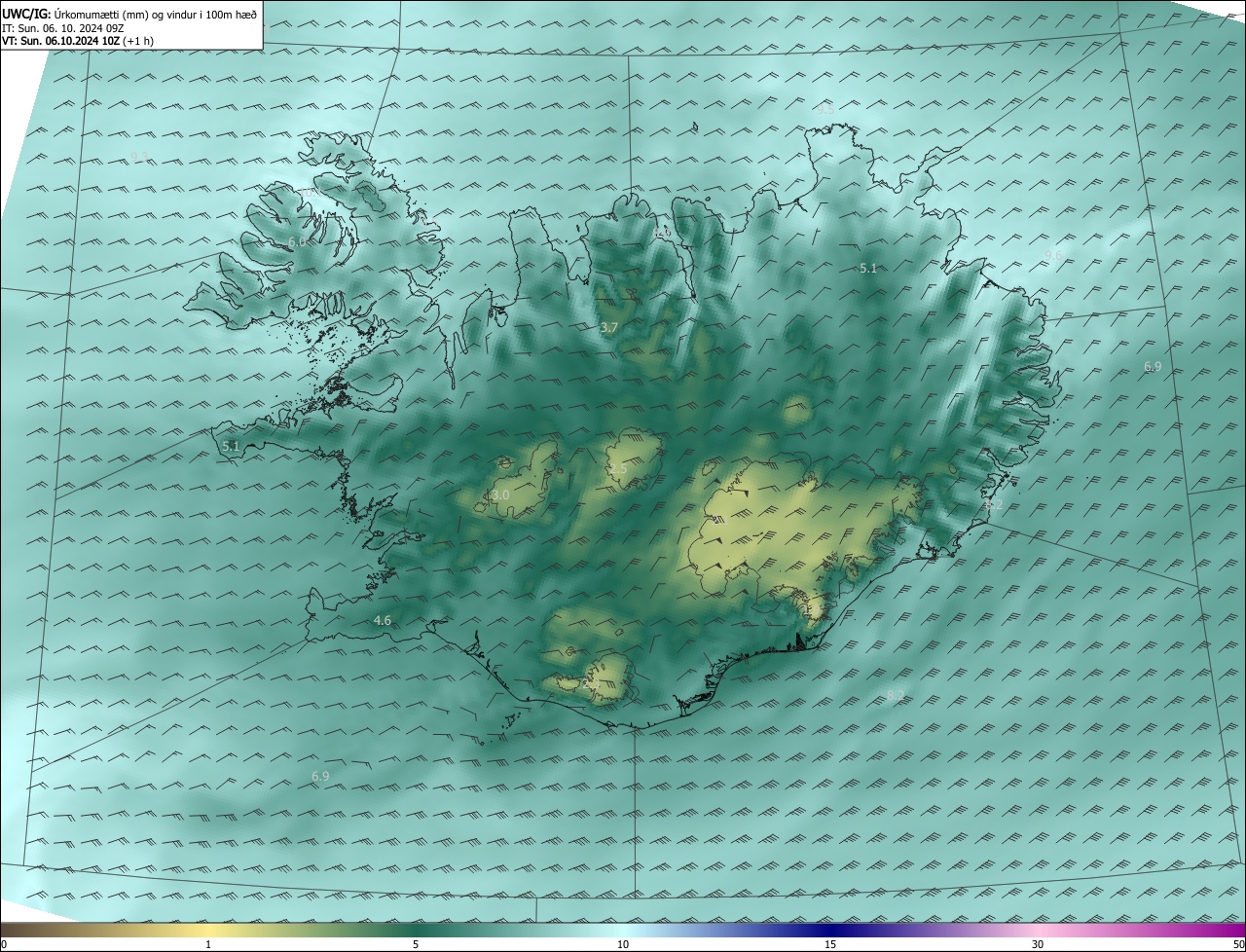The image size is (1246, 952).
Task: Click the 6.9 value over the southwest ocean
Action: coord(320,776)
